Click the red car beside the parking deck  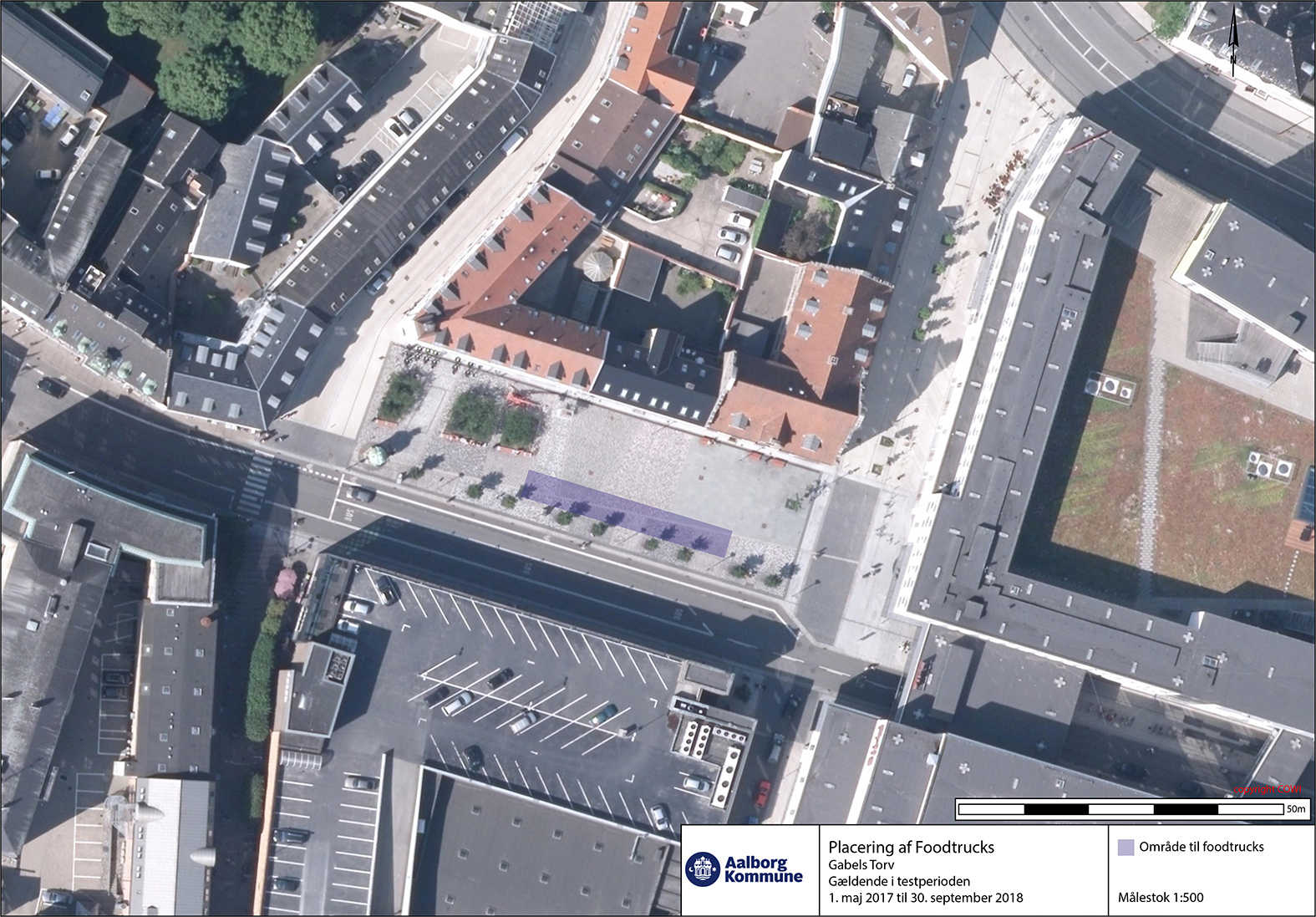tap(762, 793)
